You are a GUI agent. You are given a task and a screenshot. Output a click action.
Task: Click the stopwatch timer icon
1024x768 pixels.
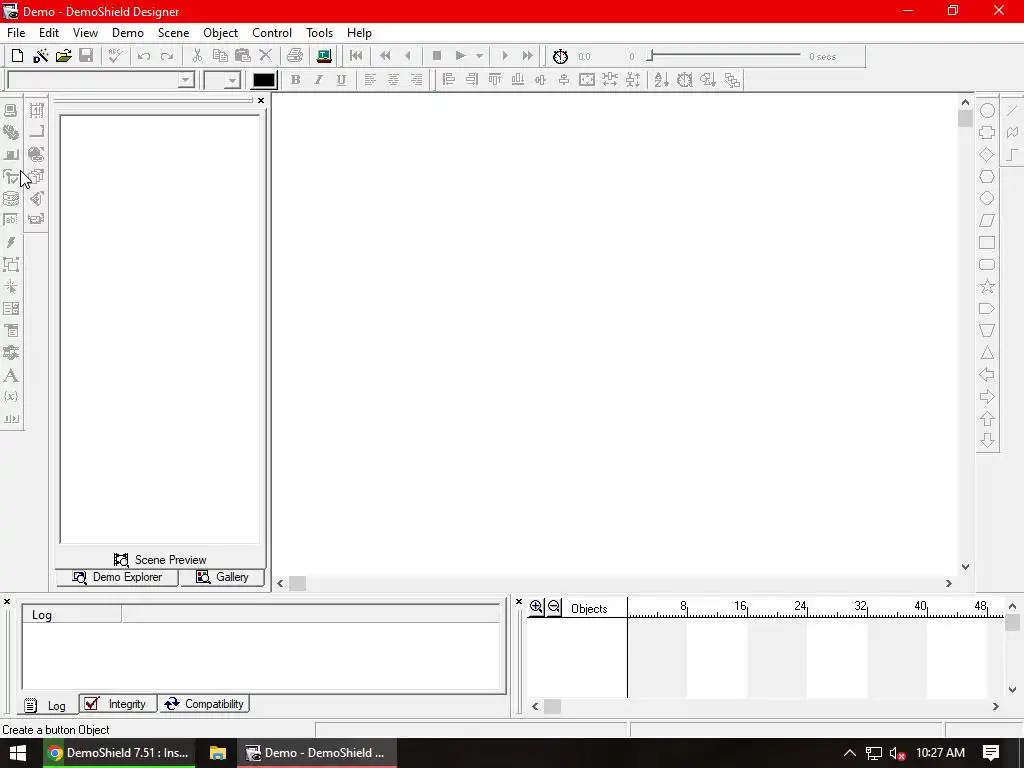pyautogui.click(x=560, y=57)
